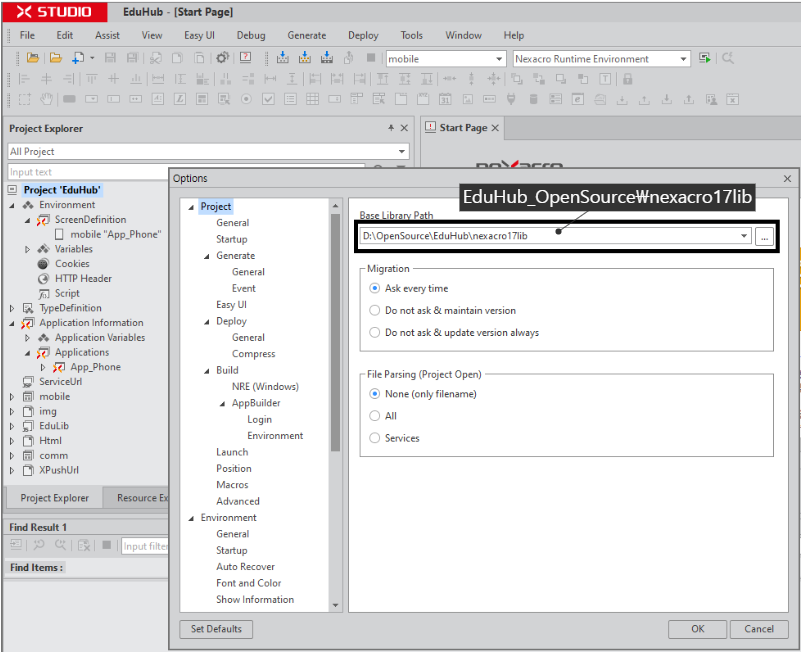Click the third Generate Application icon
Image resolution: width=802 pixels, height=653 pixels.
[x=327, y=58]
